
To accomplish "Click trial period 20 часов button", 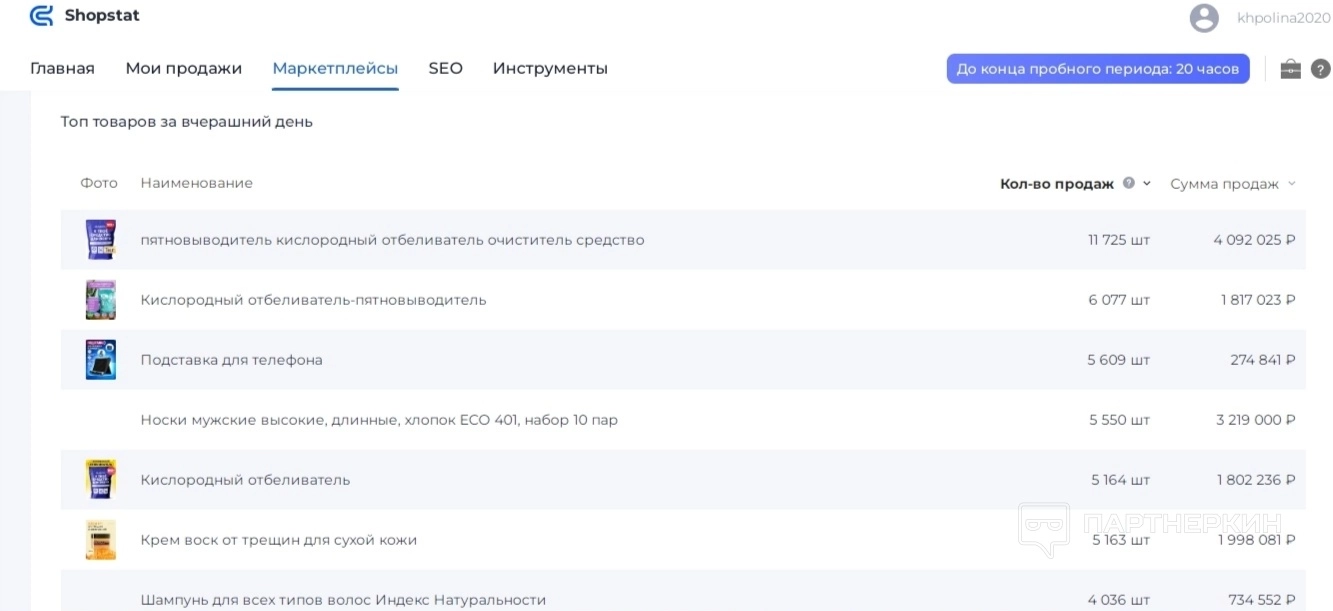I will click(x=1098, y=68).
